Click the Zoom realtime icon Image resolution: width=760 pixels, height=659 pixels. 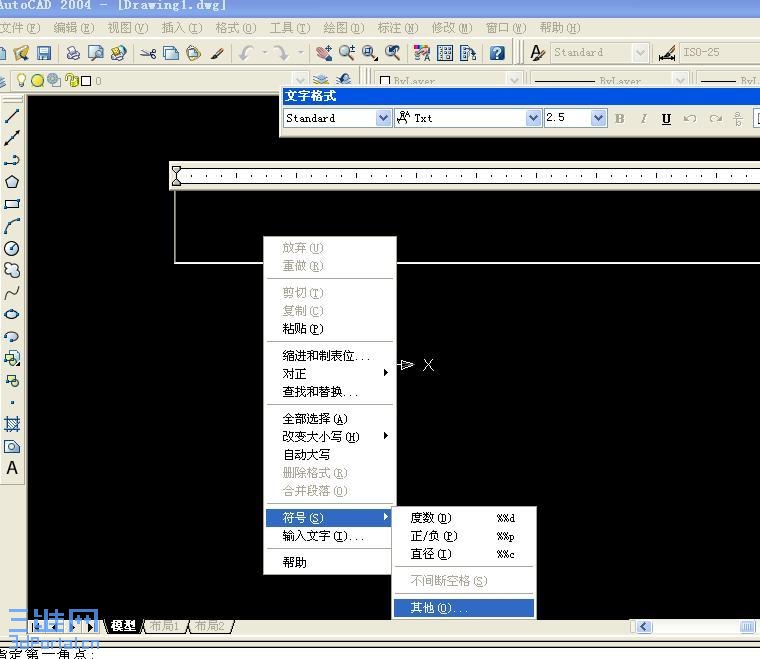(347, 53)
